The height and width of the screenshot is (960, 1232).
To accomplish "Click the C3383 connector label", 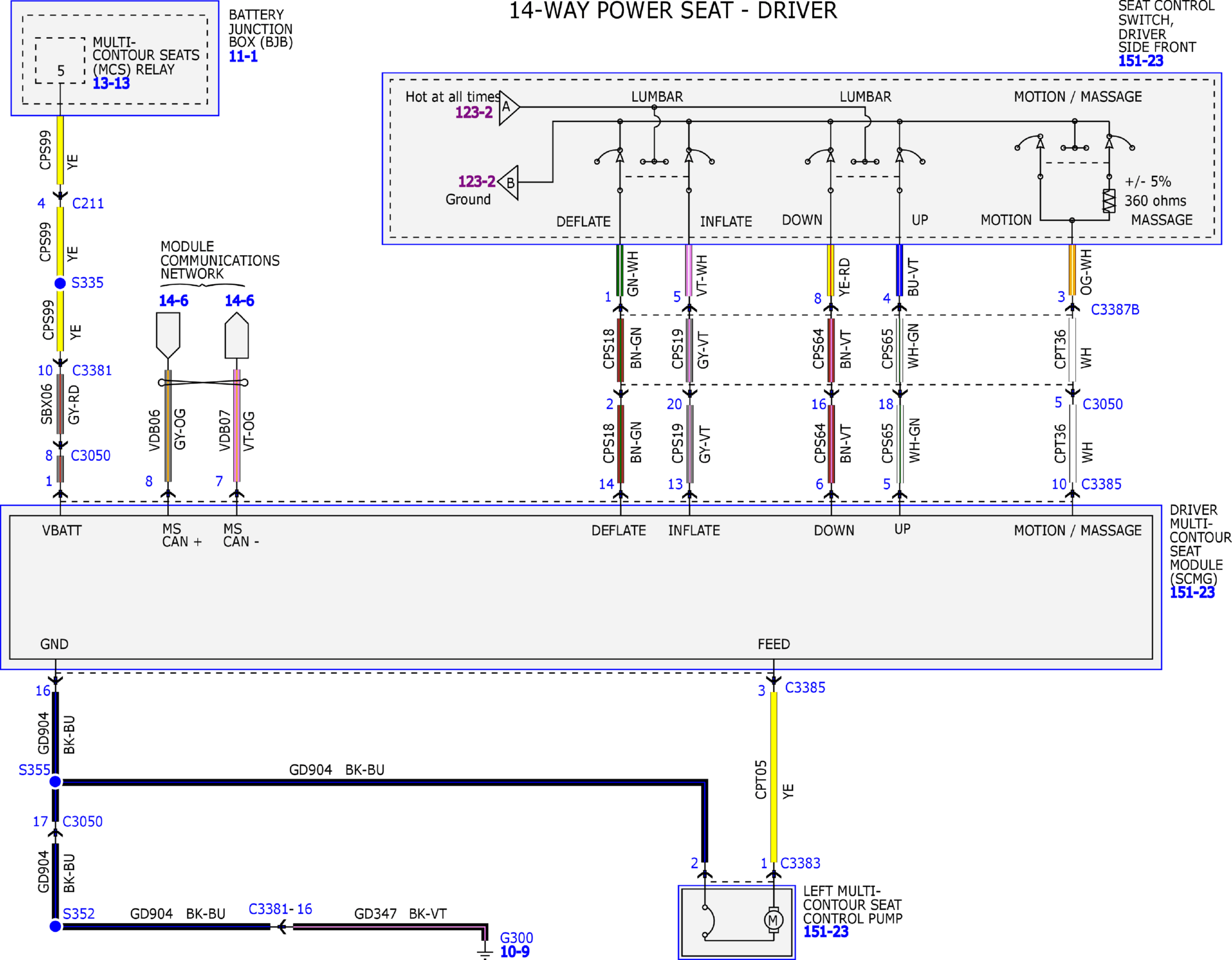I will coord(800,863).
